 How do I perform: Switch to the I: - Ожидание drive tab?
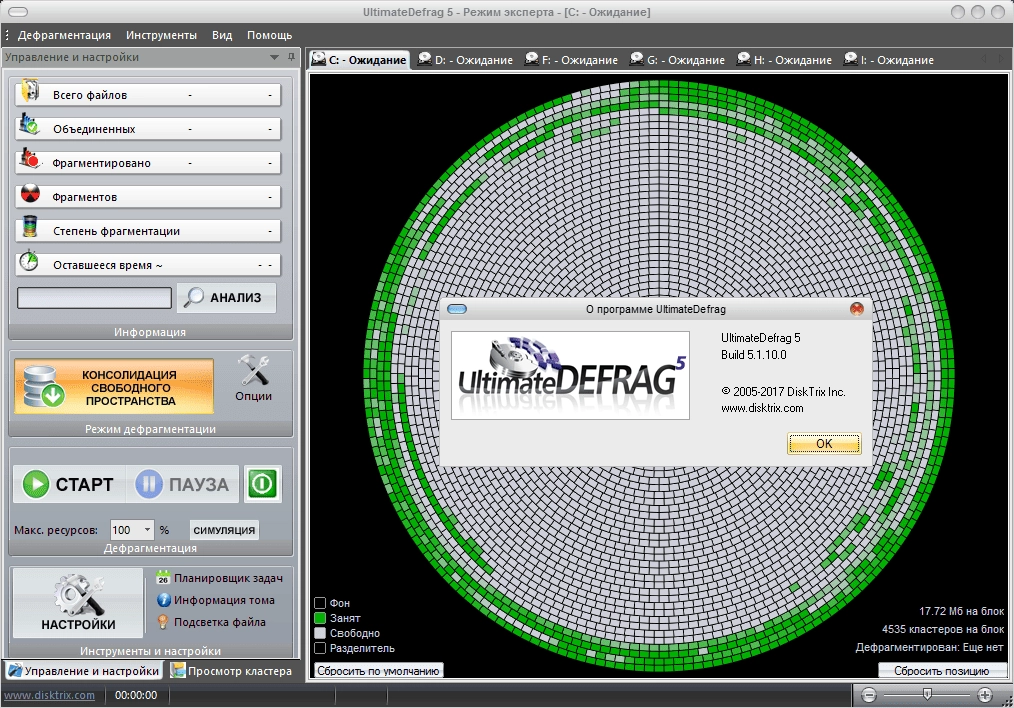(x=889, y=59)
